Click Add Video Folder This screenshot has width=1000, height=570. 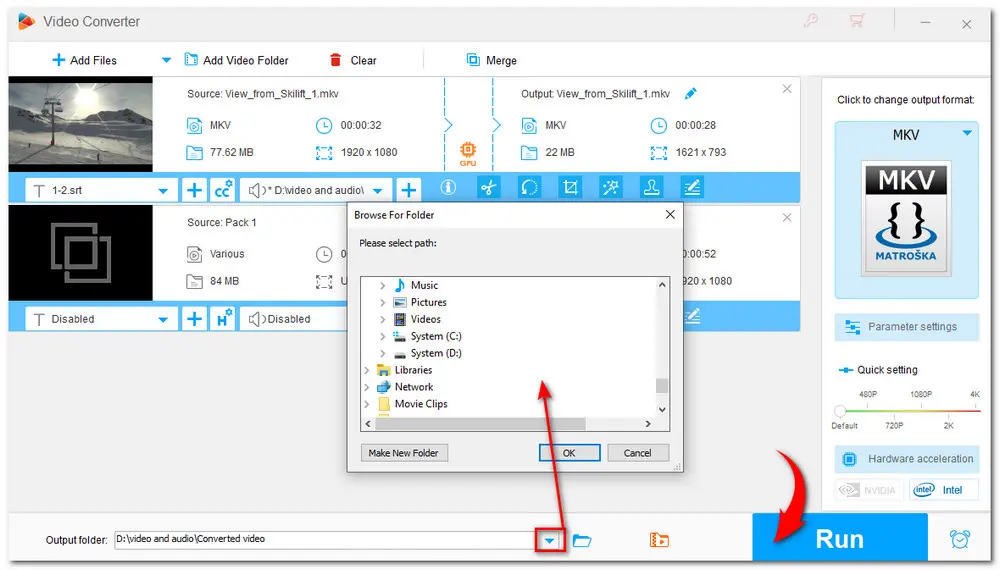[x=237, y=61]
